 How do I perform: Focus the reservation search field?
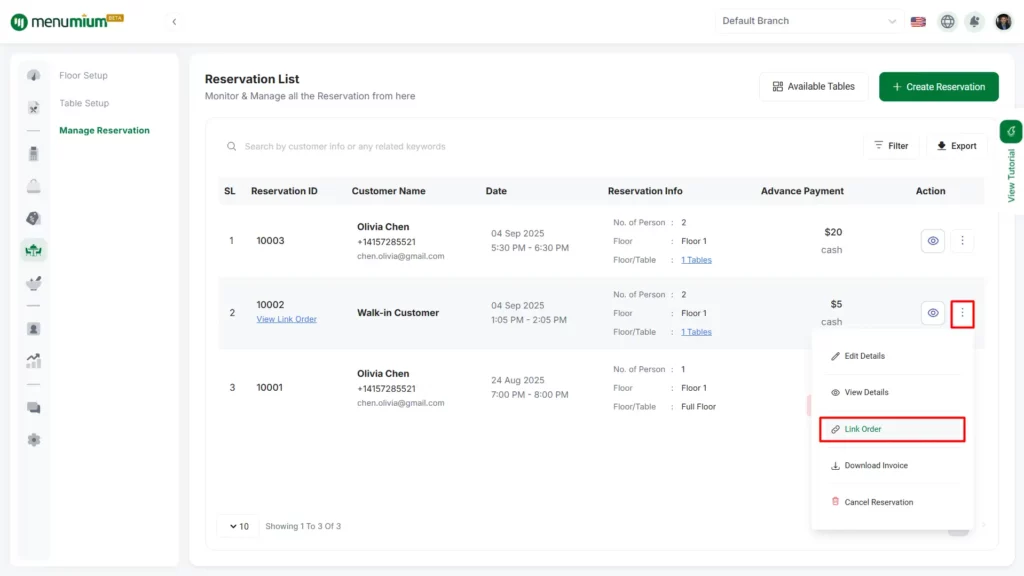point(536,146)
